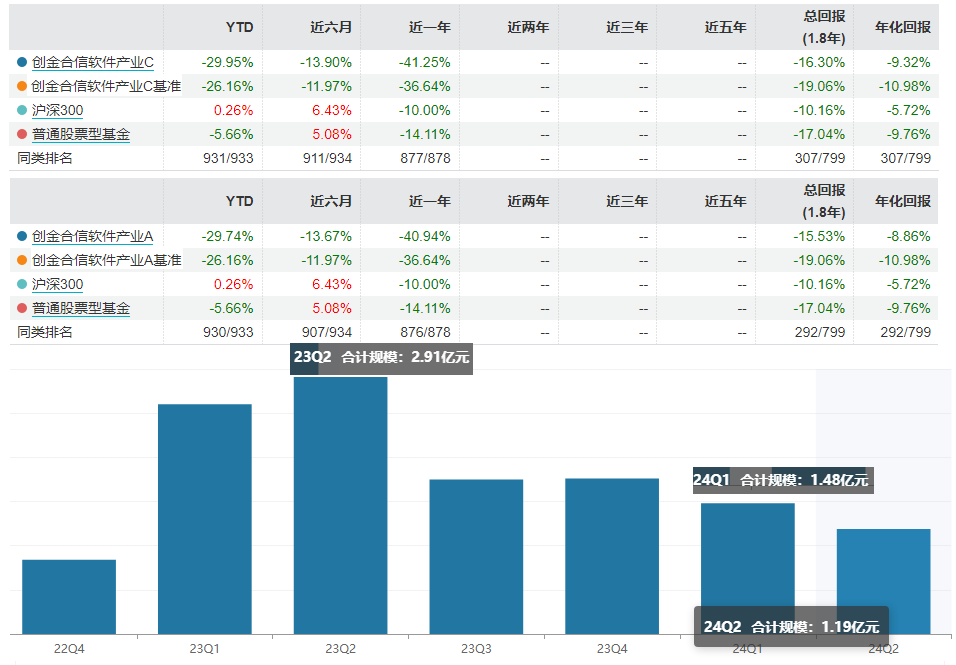Click orange dot beside 创金合信软件产业C基准

(x=23, y=86)
